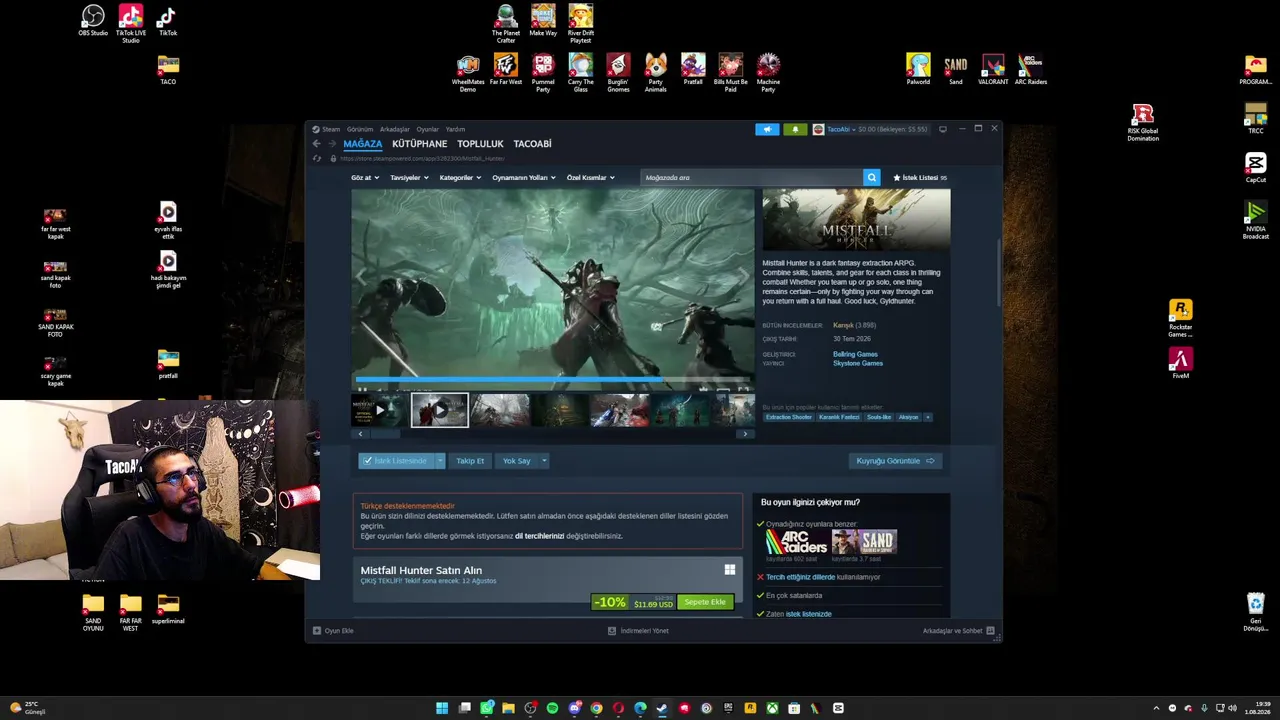Viewport: 1280px width, 720px height.
Task: Click the Mağazada ara search field
Action: (752, 177)
